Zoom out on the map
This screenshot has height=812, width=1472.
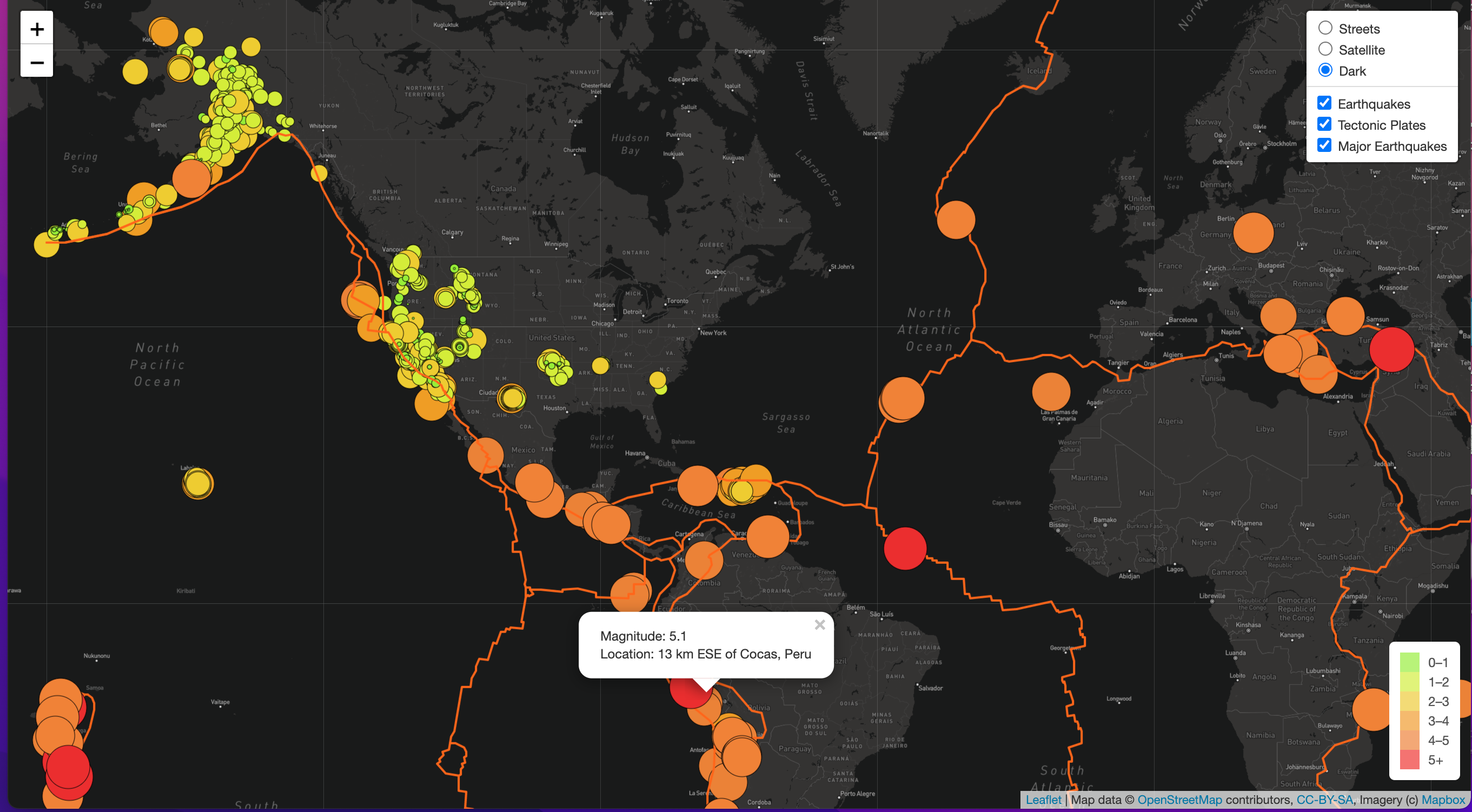tap(37, 62)
